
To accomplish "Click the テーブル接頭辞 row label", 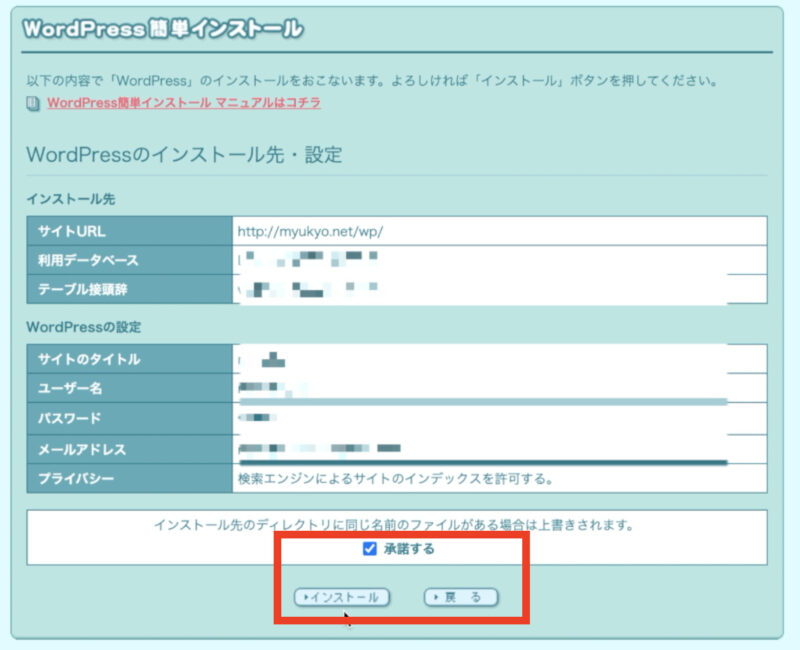I will tap(130, 289).
